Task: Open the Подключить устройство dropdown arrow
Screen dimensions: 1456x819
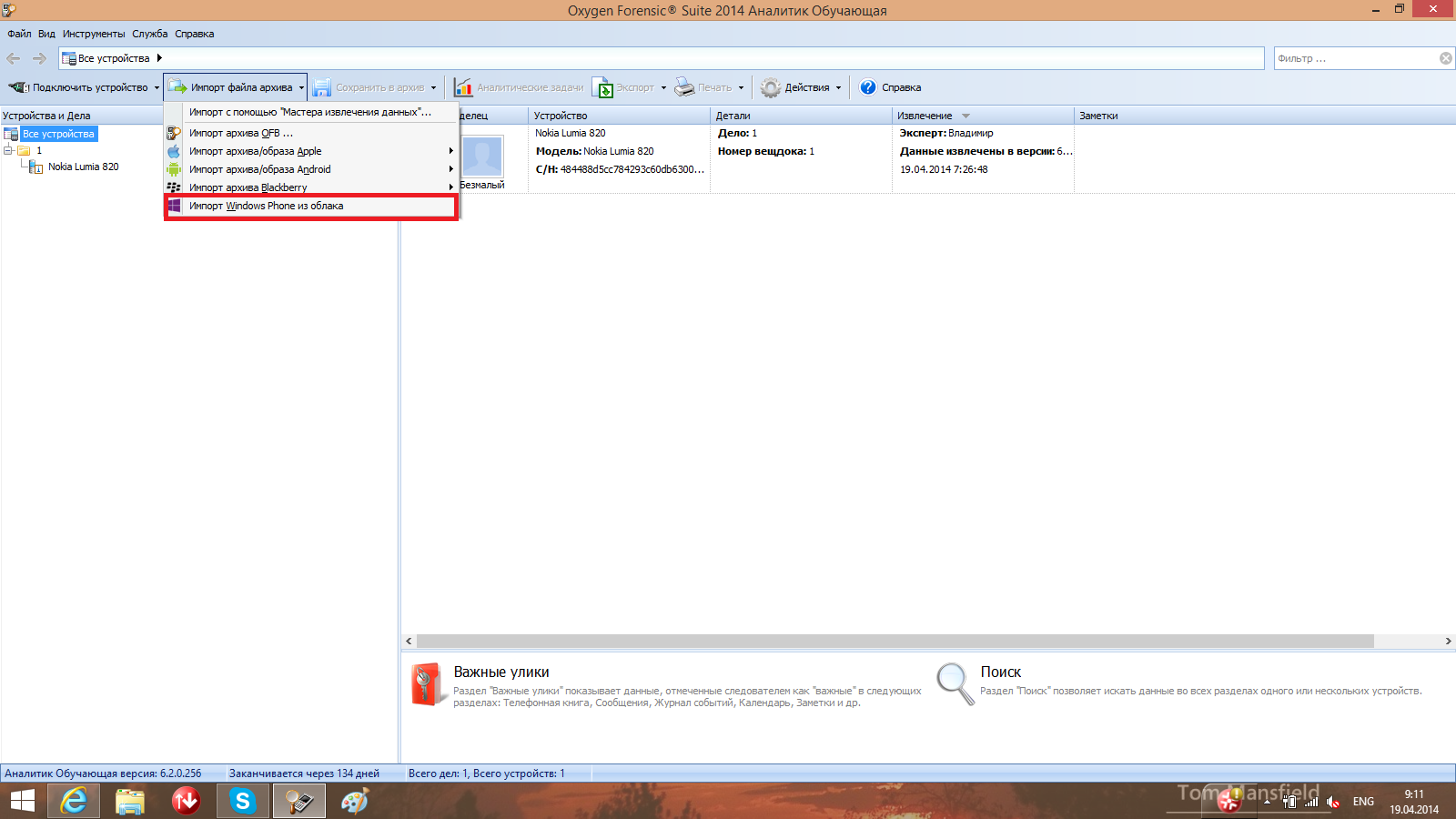Action: pyautogui.click(x=157, y=88)
